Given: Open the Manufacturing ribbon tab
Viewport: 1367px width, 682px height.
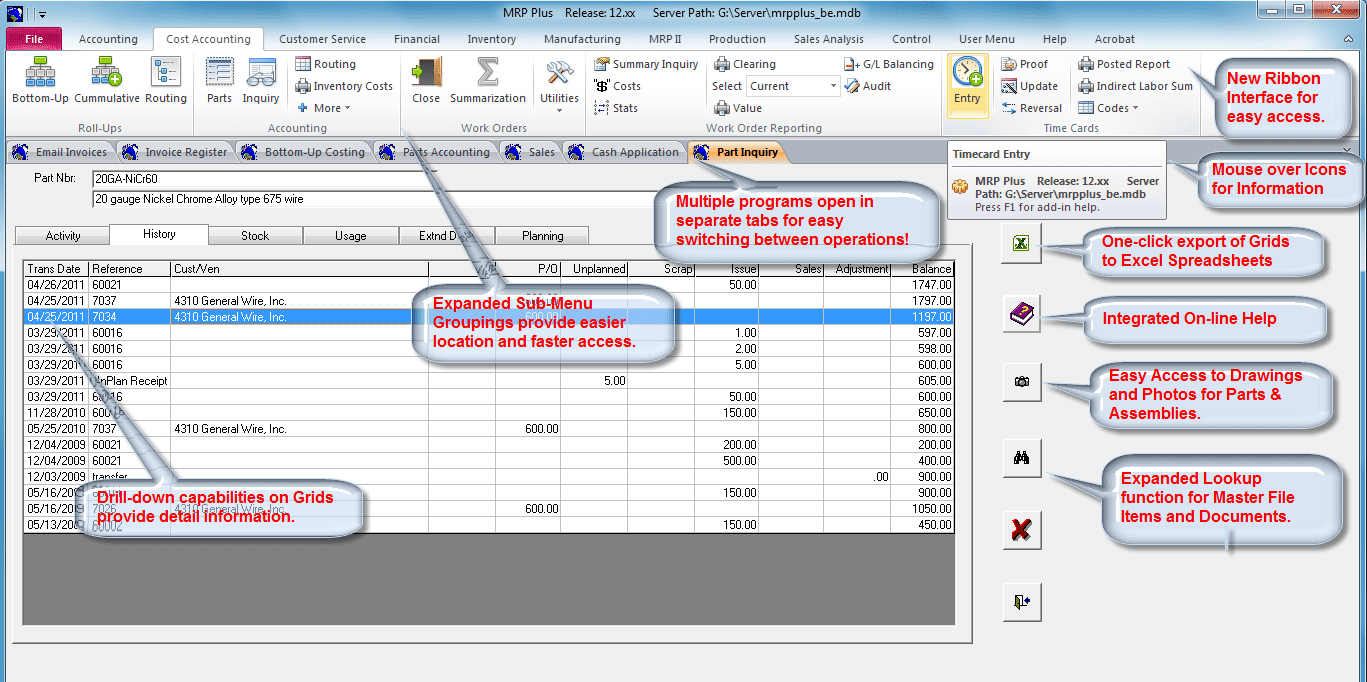Looking at the screenshot, I should [x=582, y=39].
